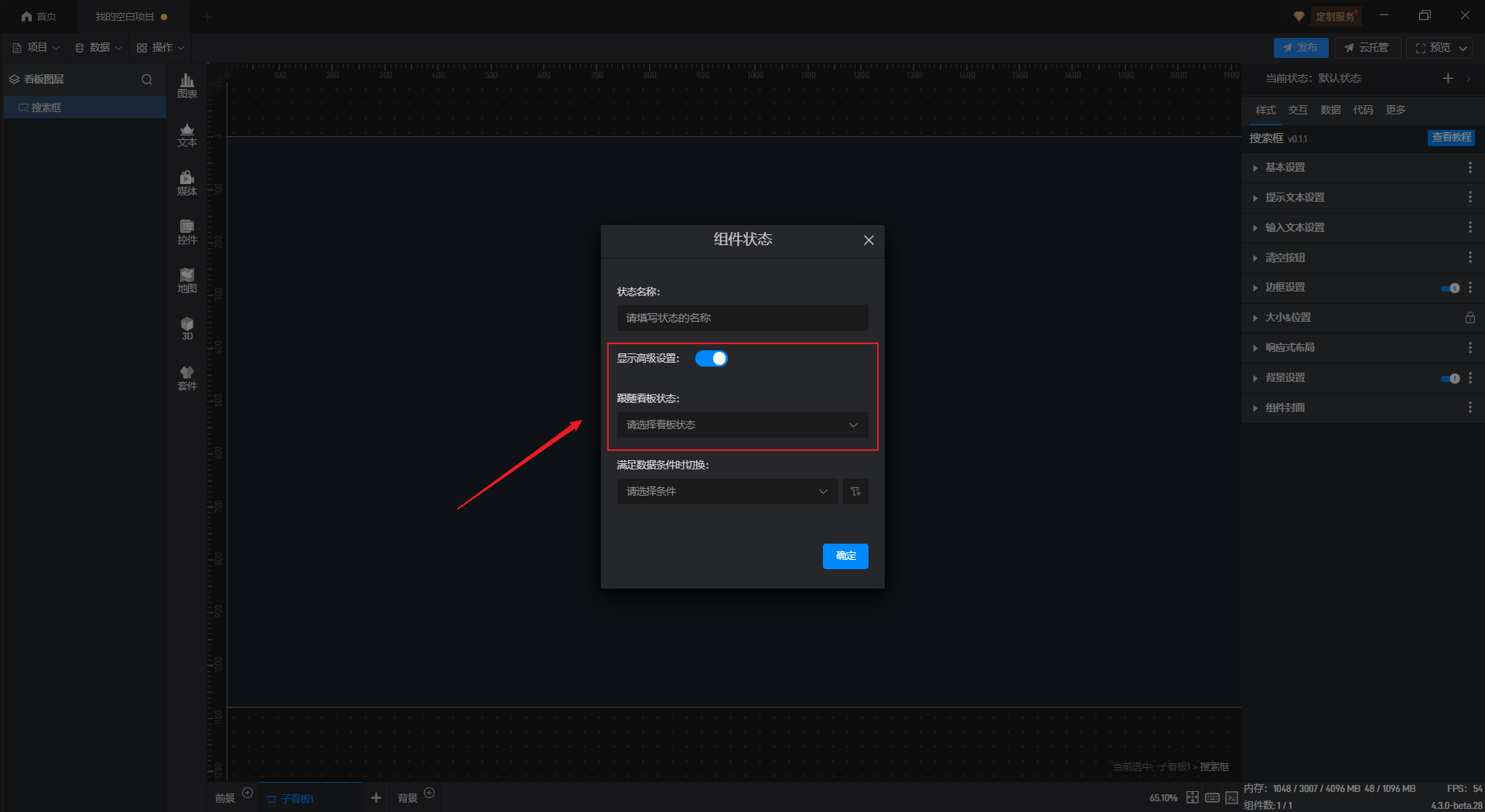Image resolution: width=1485 pixels, height=812 pixels.
Task: Add a new component state with plus icon
Action: (1448, 78)
